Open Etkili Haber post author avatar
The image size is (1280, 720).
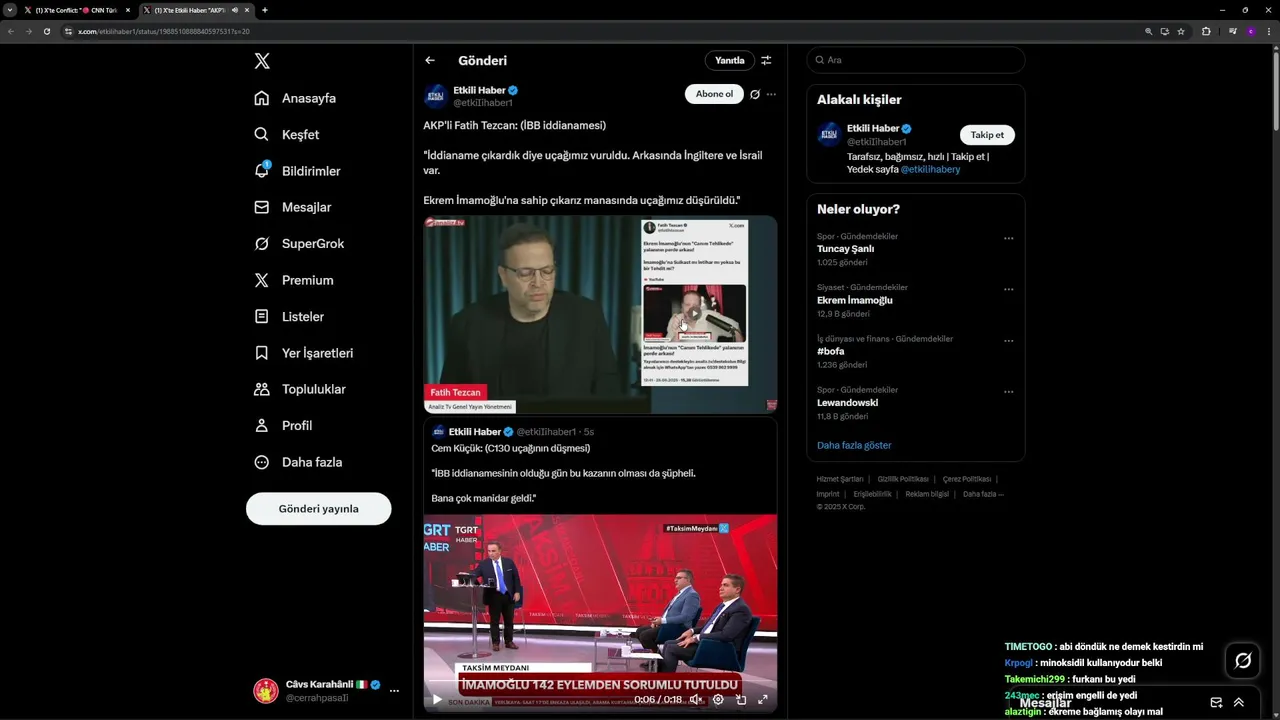(x=435, y=96)
